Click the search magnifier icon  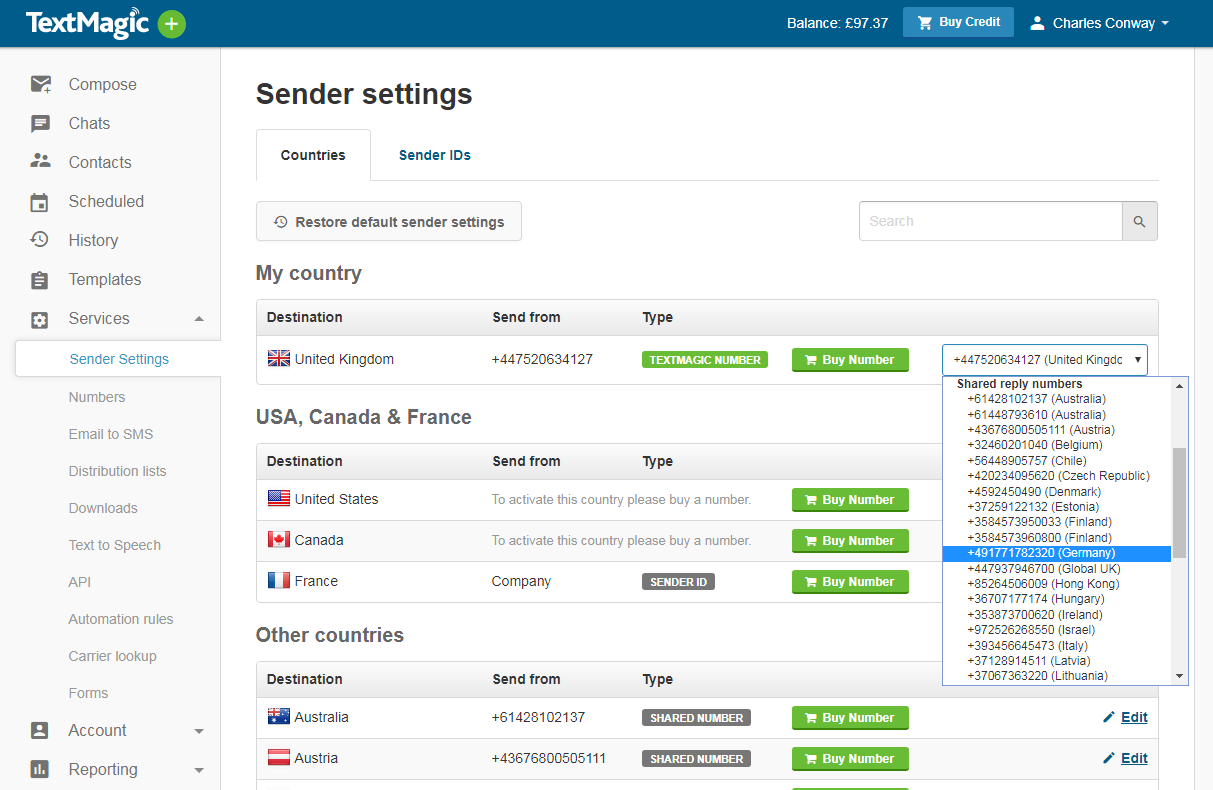pos(1139,220)
